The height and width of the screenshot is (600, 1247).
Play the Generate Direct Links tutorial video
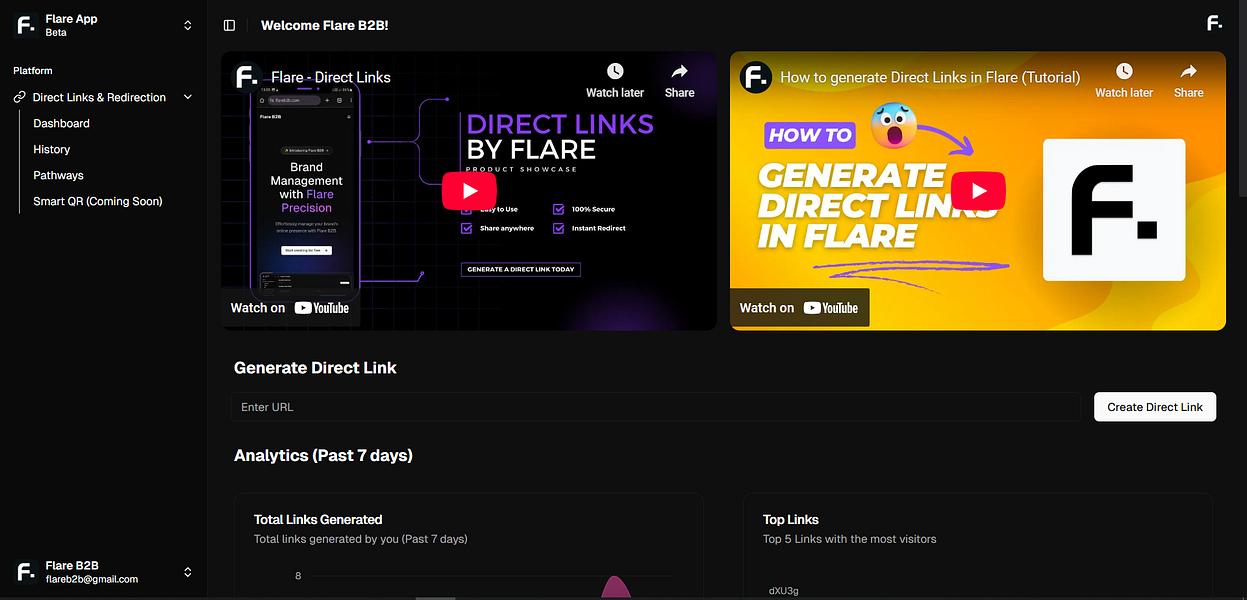pyautogui.click(x=978, y=191)
